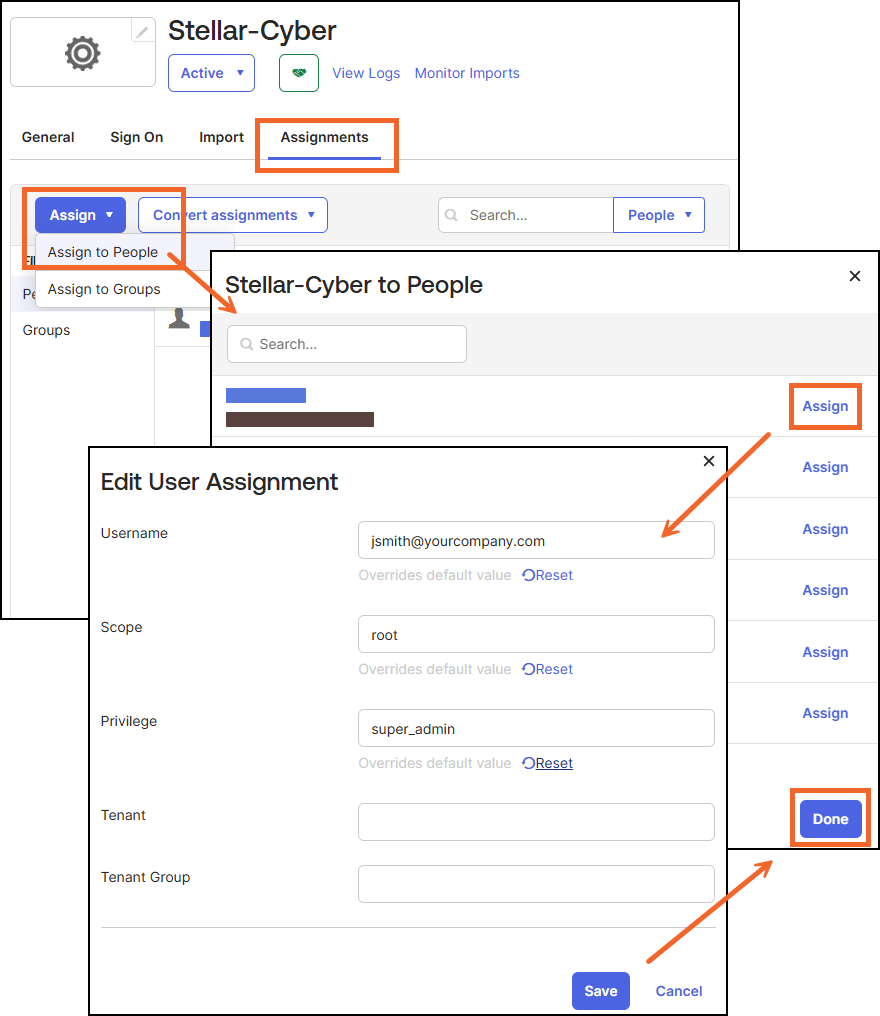Viewport: 880px width, 1016px height.
Task: Click the pencil edit icon on app logo
Action: (143, 32)
